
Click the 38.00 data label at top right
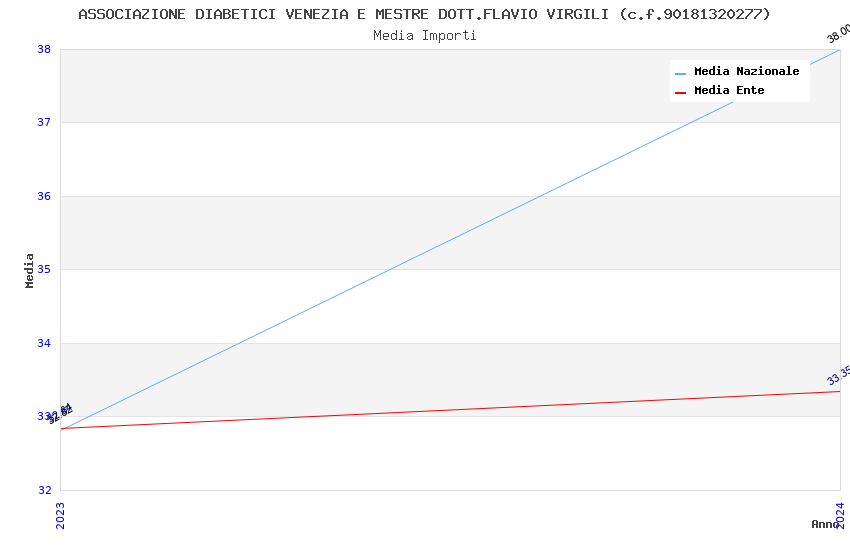pyautogui.click(x=839, y=34)
